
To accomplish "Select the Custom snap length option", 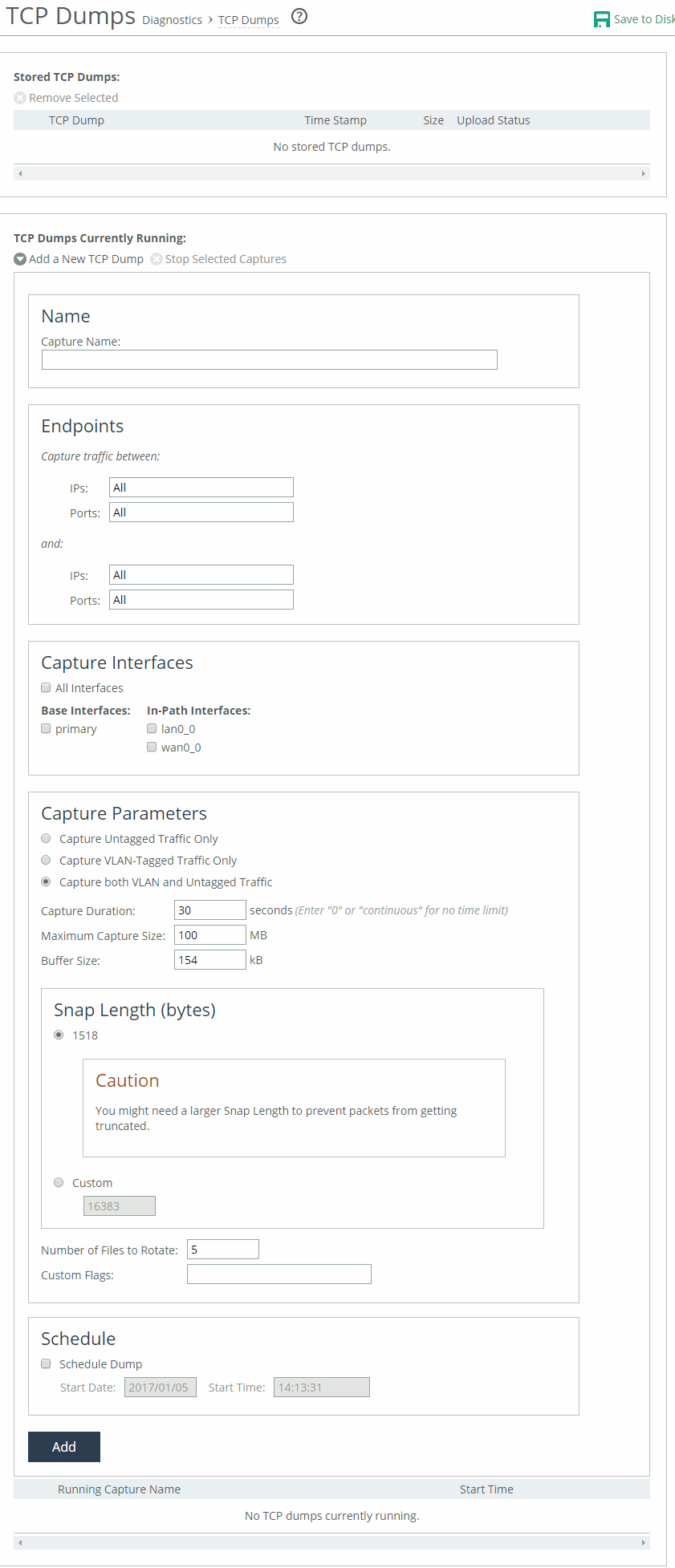I will pos(59,1182).
